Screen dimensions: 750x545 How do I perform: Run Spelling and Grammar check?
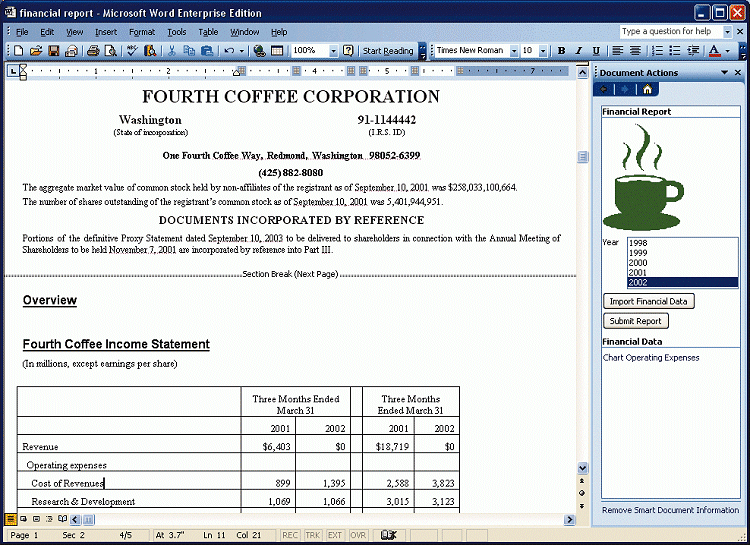[x=132, y=51]
